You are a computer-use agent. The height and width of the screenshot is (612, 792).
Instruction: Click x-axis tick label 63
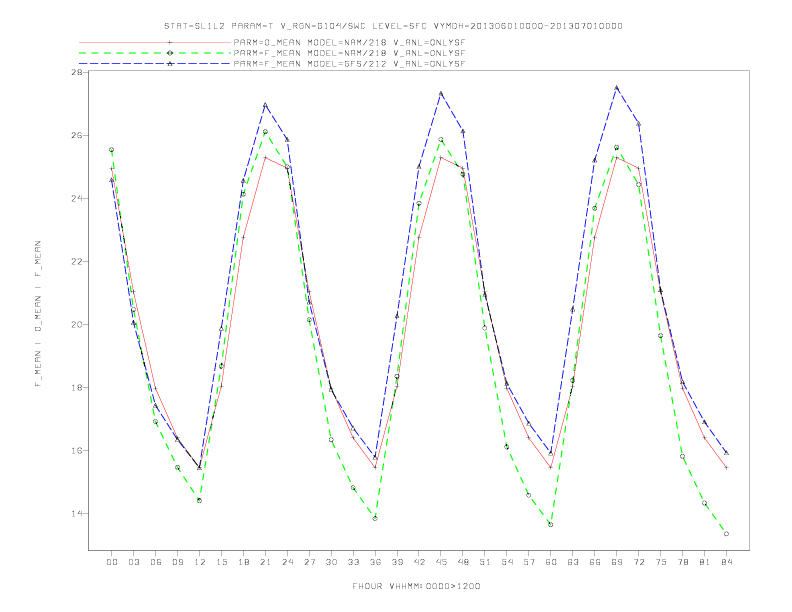click(573, 562)
